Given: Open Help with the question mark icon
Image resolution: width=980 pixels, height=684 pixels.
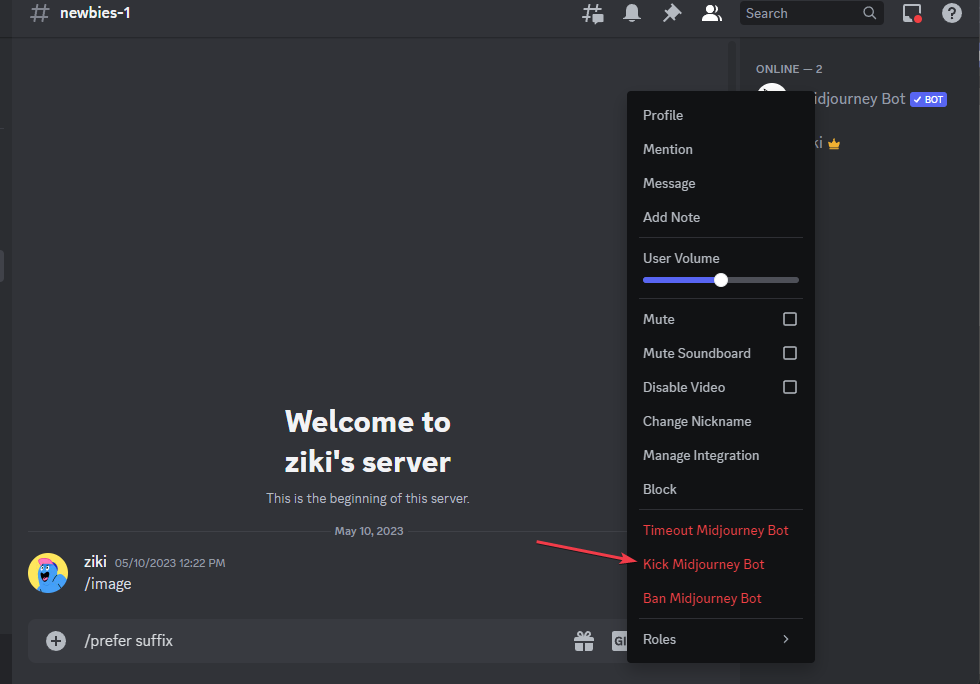Looking at the screenshot, I should pyautogui.click(x=951, y=13).
